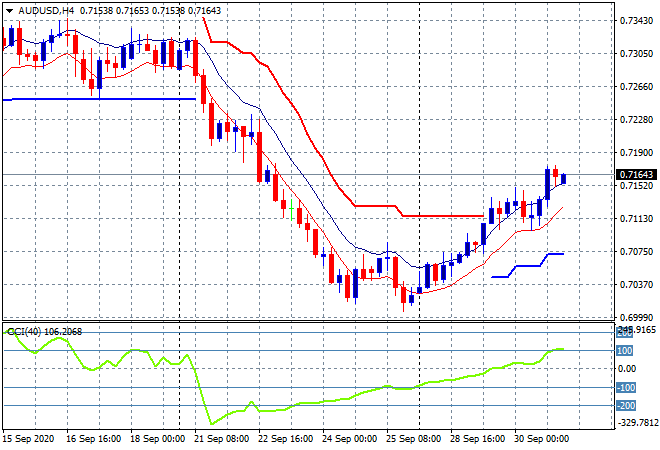660x450 pixels.
Task: Select the green CCI oscillator line
Action: point(300,404)
